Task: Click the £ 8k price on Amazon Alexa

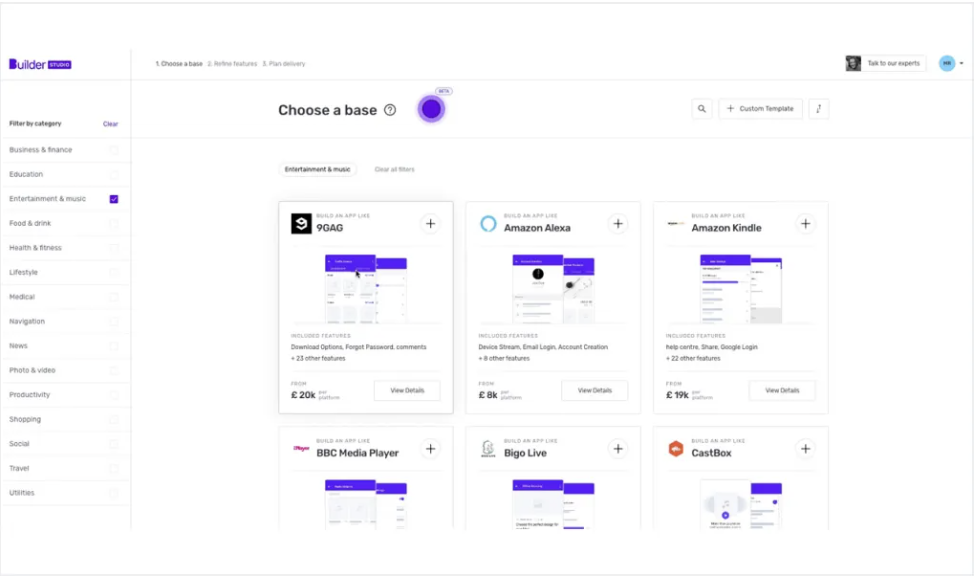Action: (x=488, y=395)
